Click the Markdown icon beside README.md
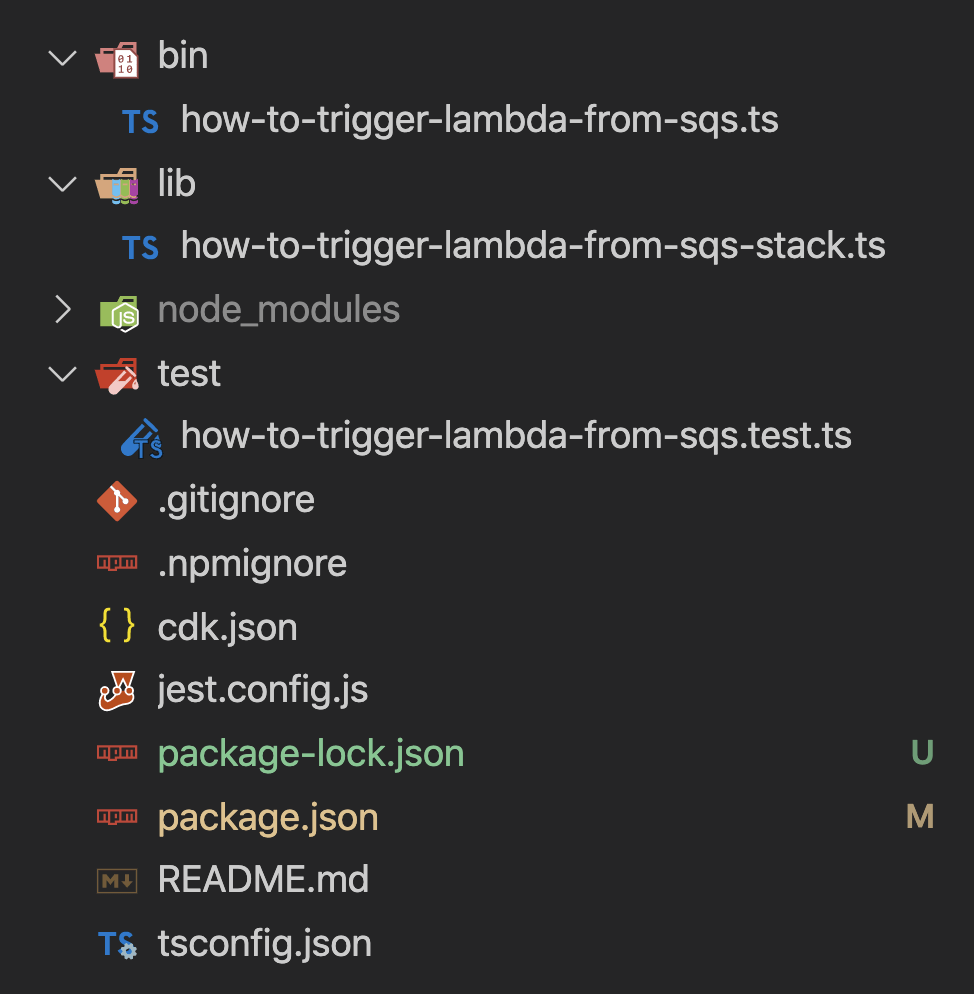974x994 pixels. [x=119, y=880]
